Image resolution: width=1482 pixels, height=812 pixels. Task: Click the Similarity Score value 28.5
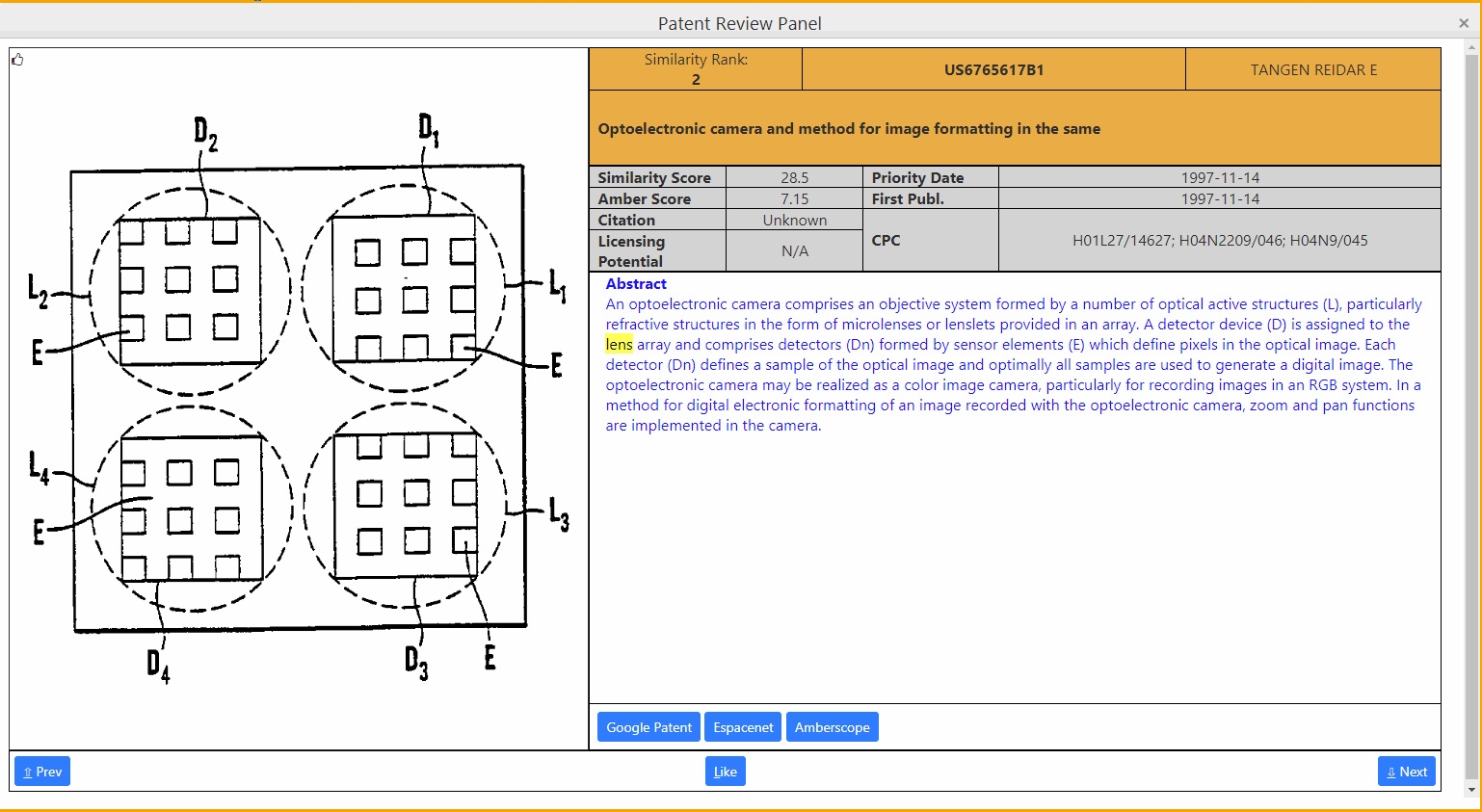click(794, 177)
